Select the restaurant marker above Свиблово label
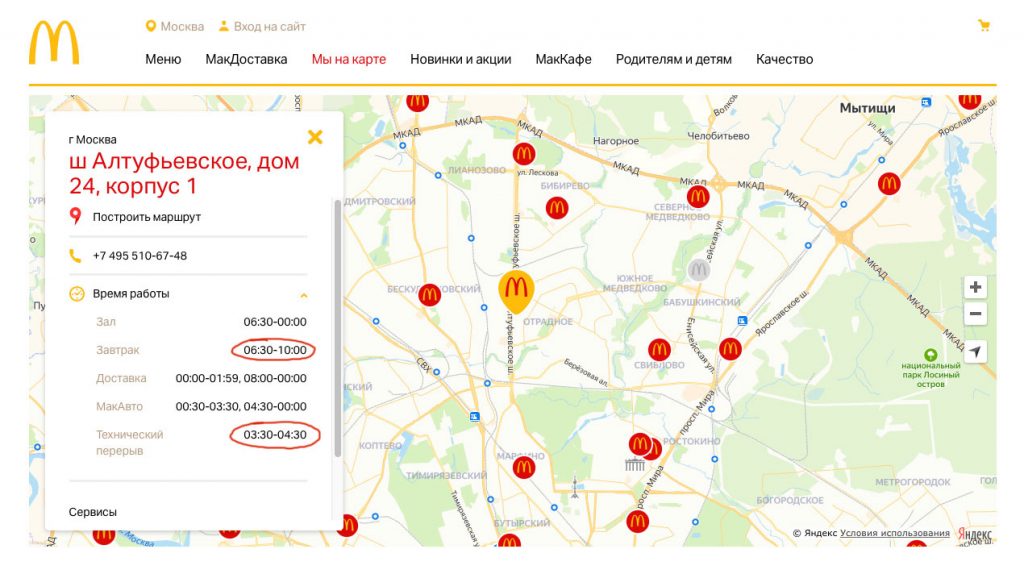1024x574 pixels. pos(659,350)
